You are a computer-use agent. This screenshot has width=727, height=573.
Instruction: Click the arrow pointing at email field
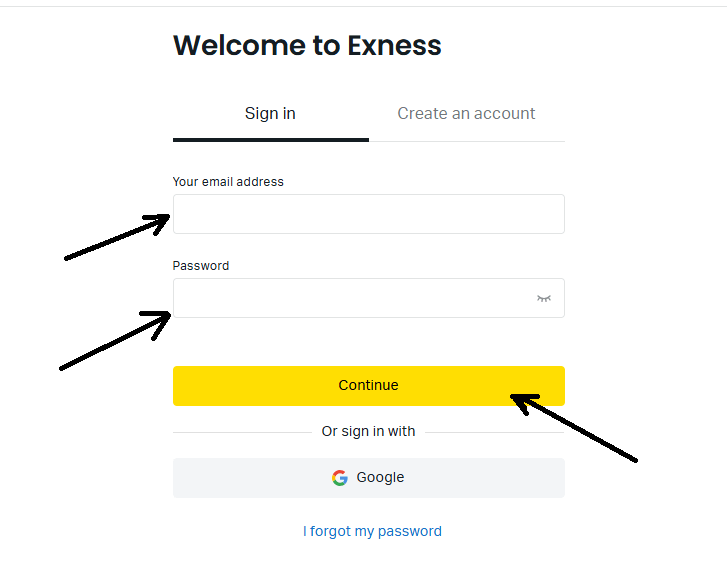click(117, 237)
